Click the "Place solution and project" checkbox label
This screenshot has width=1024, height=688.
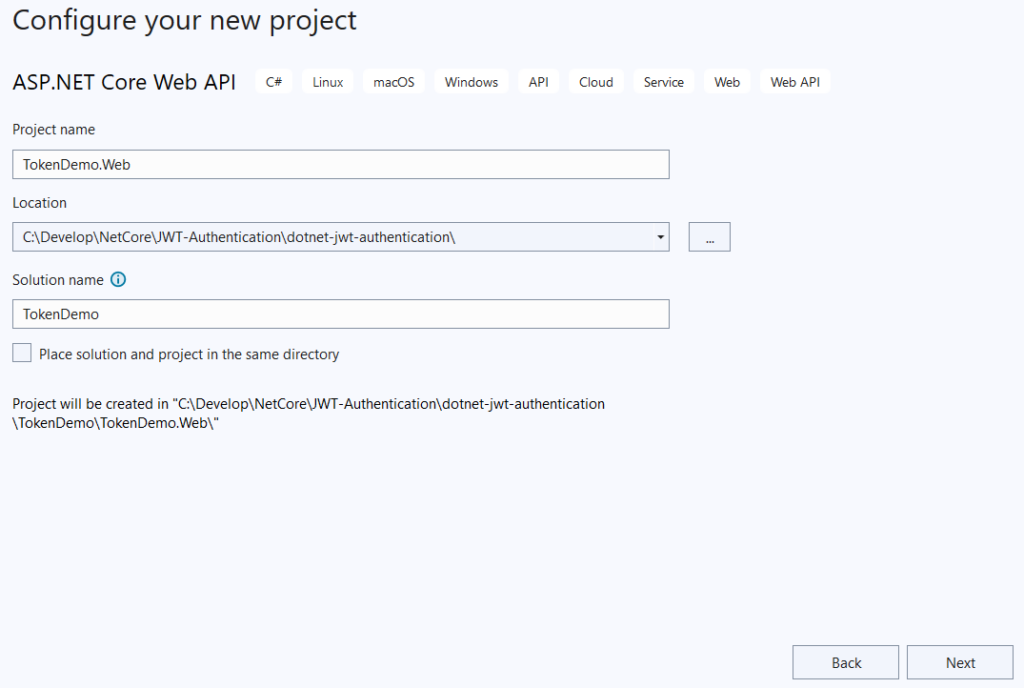click(x=189, y=354)
